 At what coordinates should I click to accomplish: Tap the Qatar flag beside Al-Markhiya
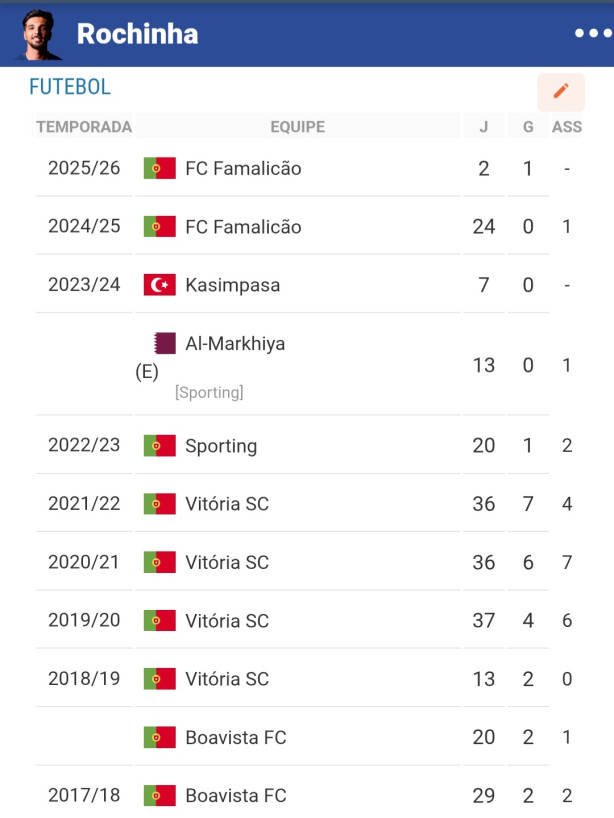[165, 343]
